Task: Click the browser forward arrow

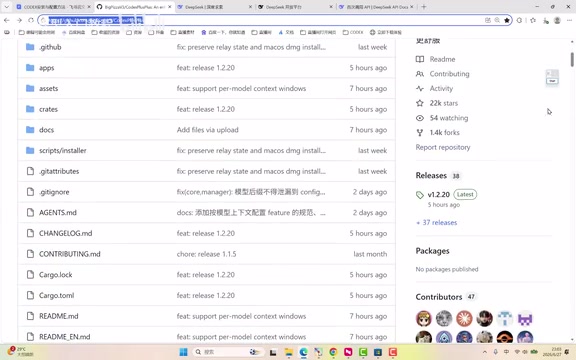Action: pyautogui.click(x=19, y=20)
